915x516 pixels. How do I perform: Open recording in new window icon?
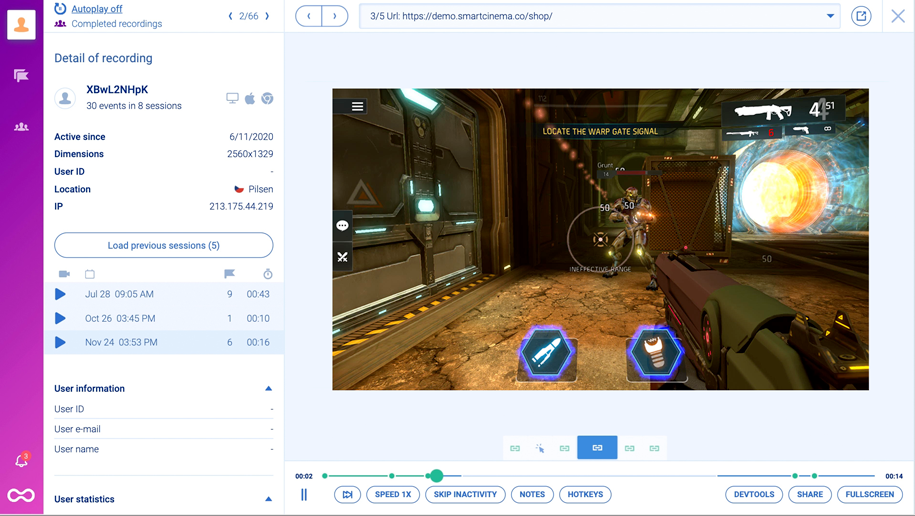(x=861, y=16)
